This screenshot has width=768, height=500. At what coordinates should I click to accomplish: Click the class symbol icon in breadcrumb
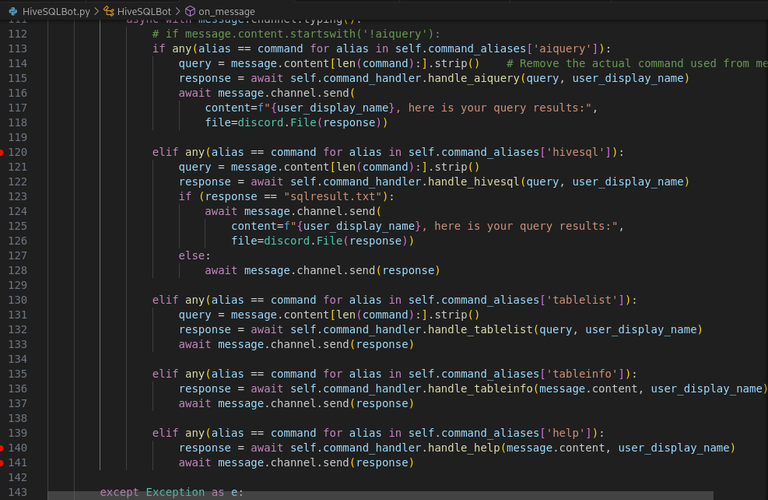(109, 11)
